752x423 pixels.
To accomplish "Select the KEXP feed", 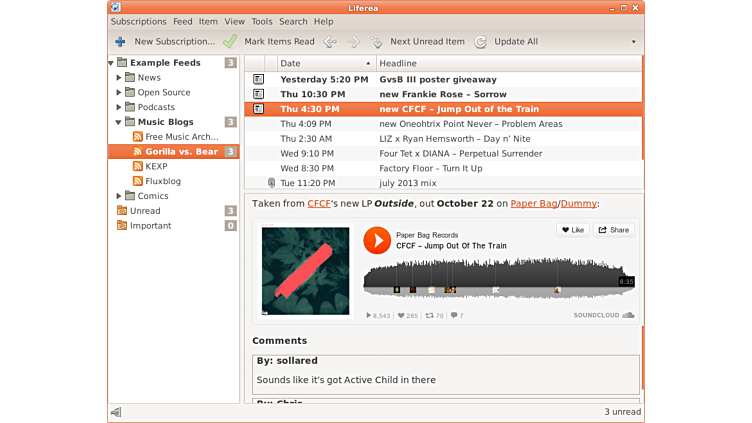I will click(156, 166).
